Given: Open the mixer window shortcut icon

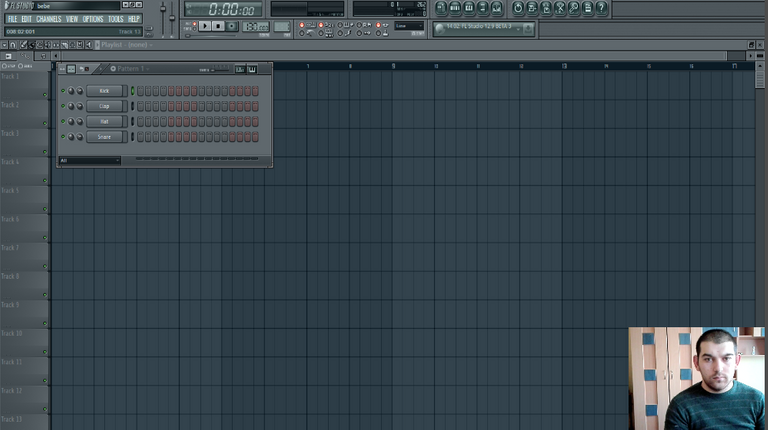Looking at the screenshot, I should pos(496,8).
